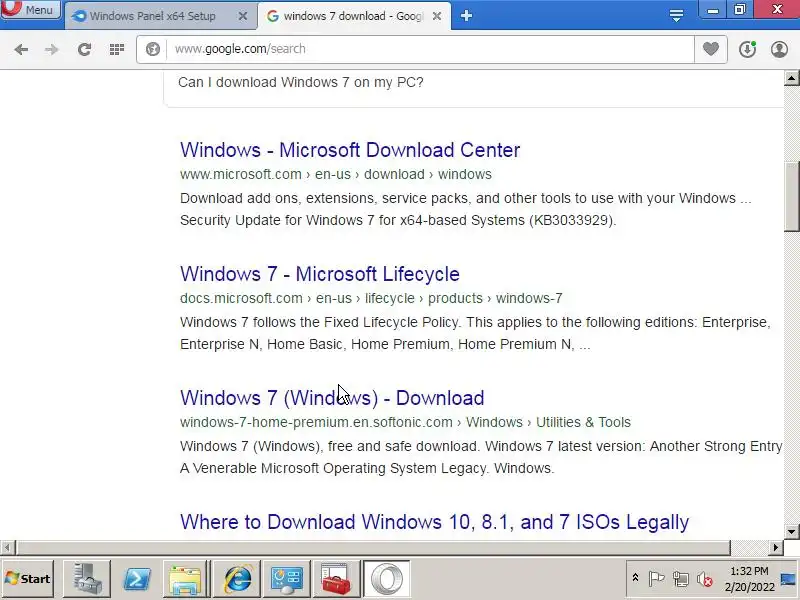Click the horizontal scrollbar thumb
The image size is (800, 600).
click(373, 547)
